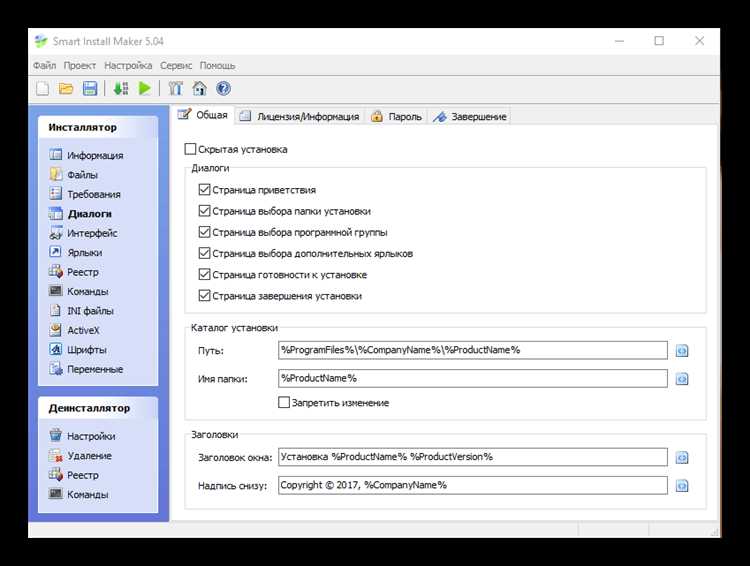Click the home page house icon

(x=199, y=88)
